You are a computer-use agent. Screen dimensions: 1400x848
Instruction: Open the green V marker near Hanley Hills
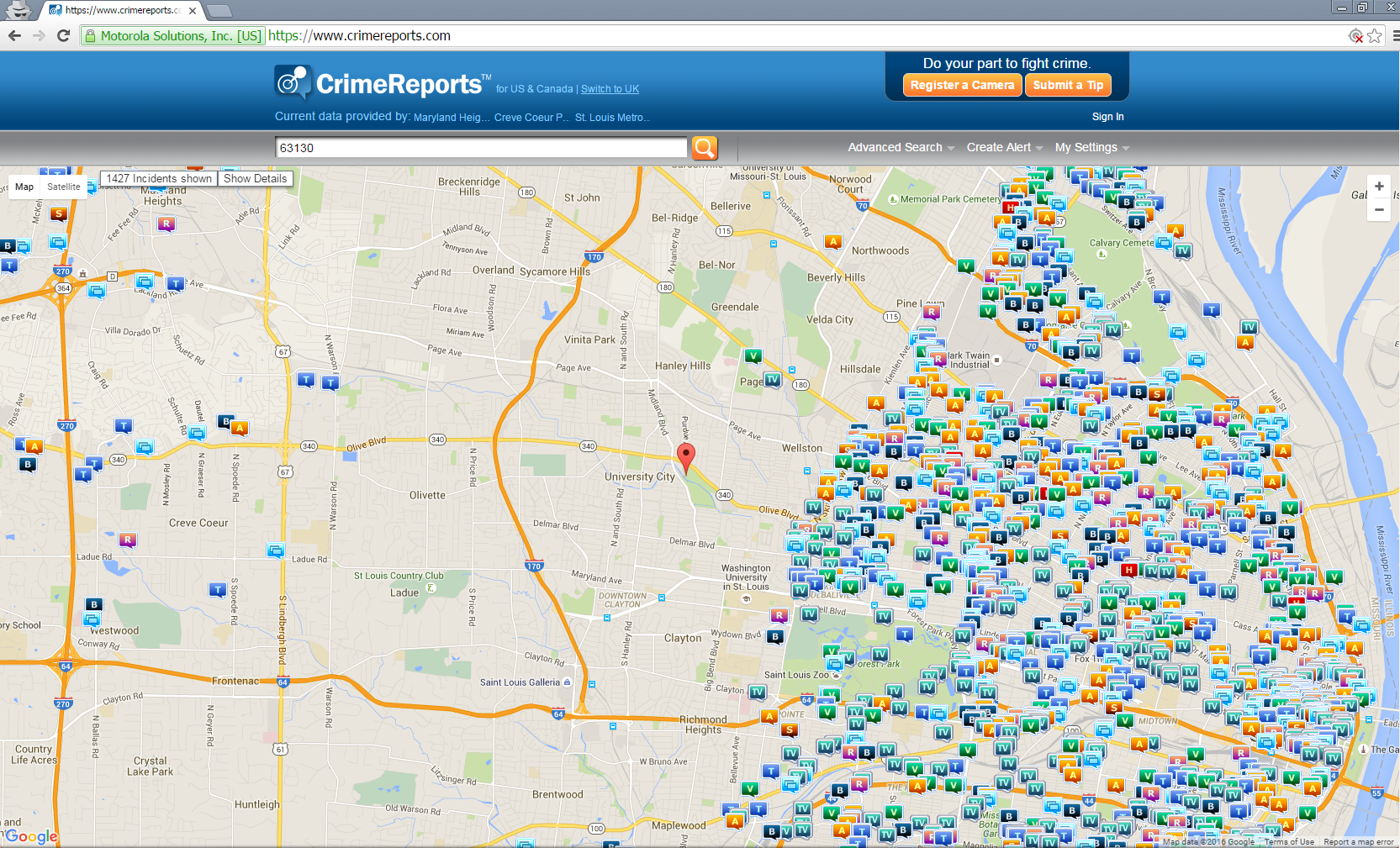(x=753, y=356)
